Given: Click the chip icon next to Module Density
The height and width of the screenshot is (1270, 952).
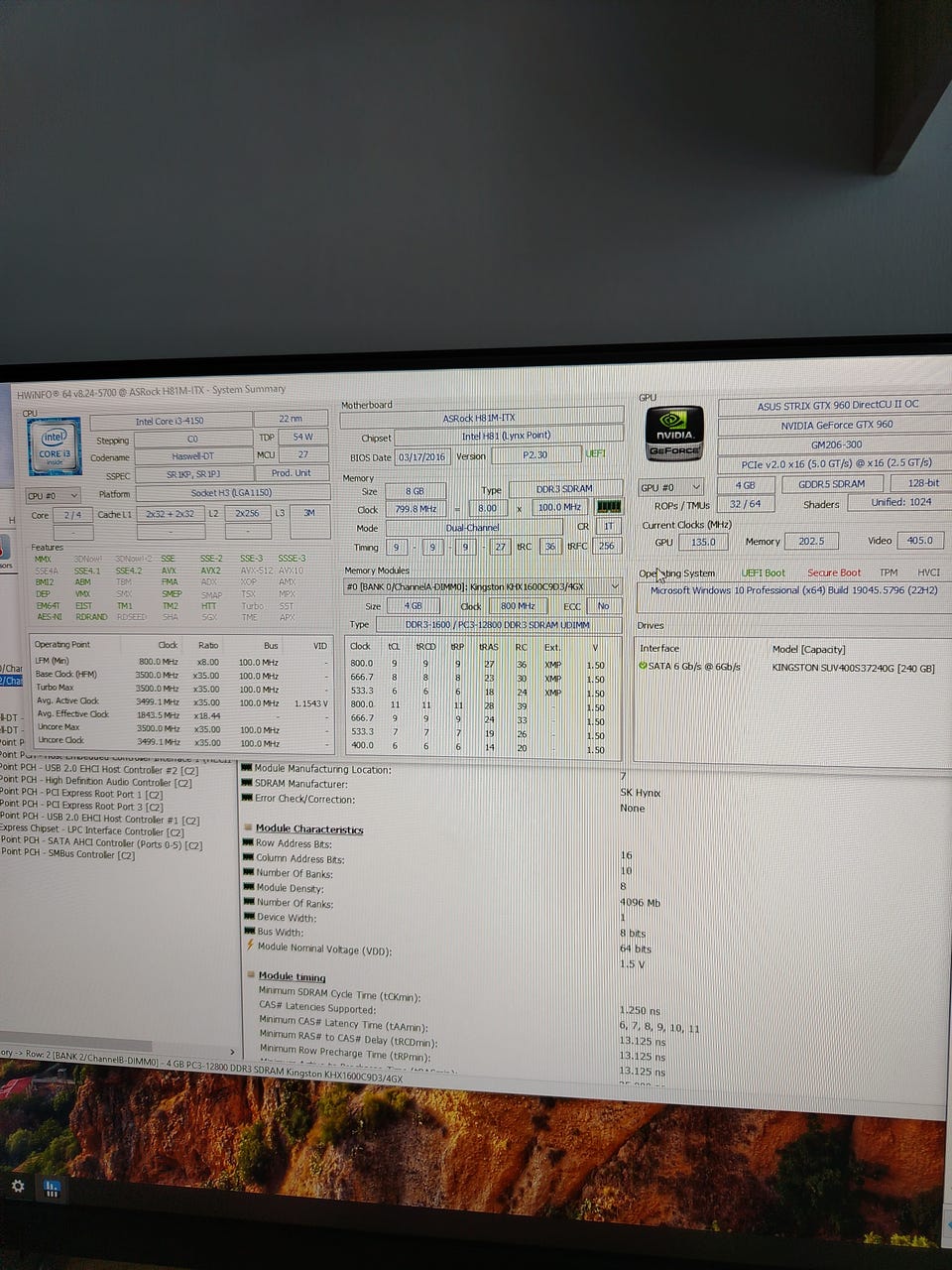Looking at the screenshot, I should point(249,888).
